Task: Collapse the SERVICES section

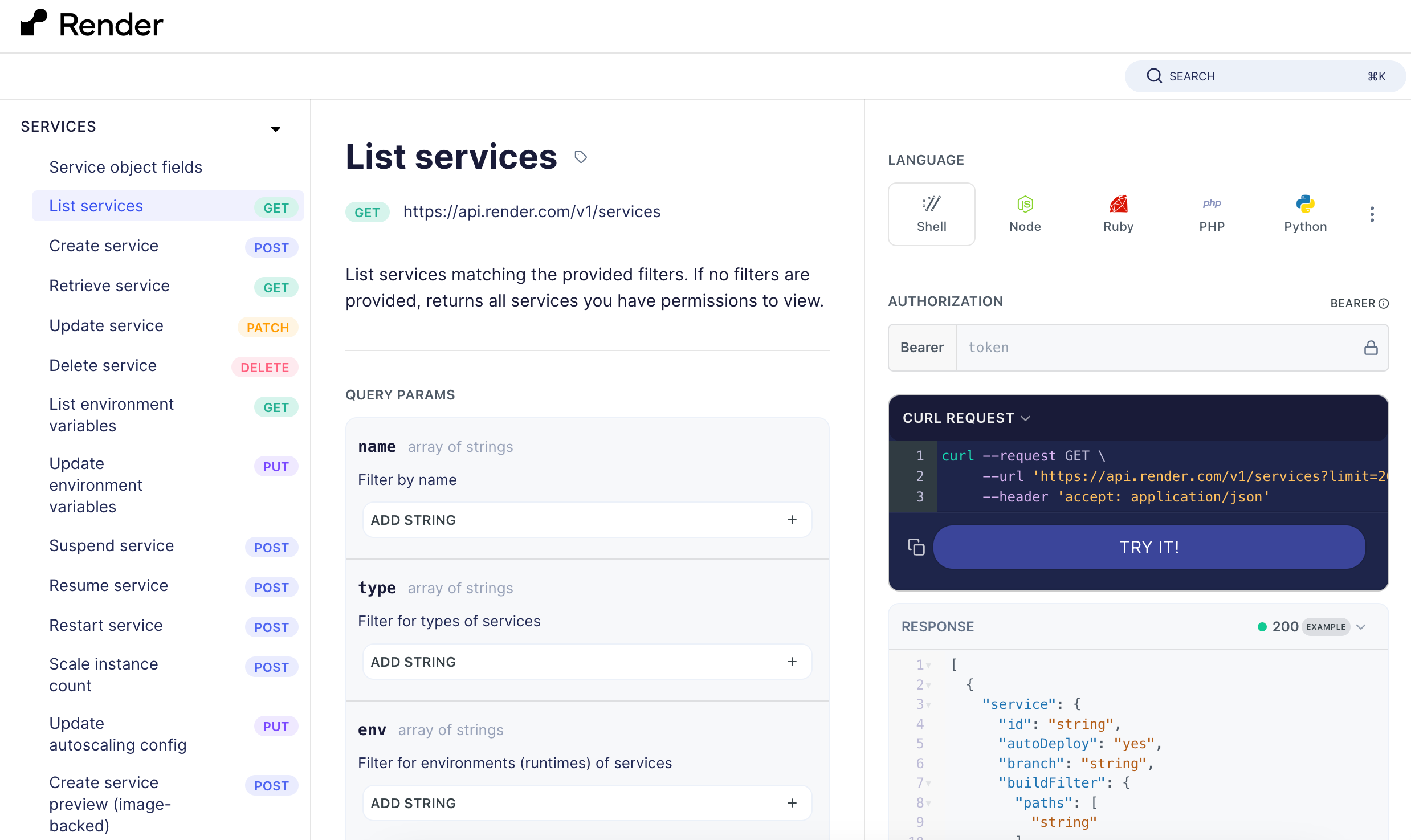Action: tap(276, 128)
